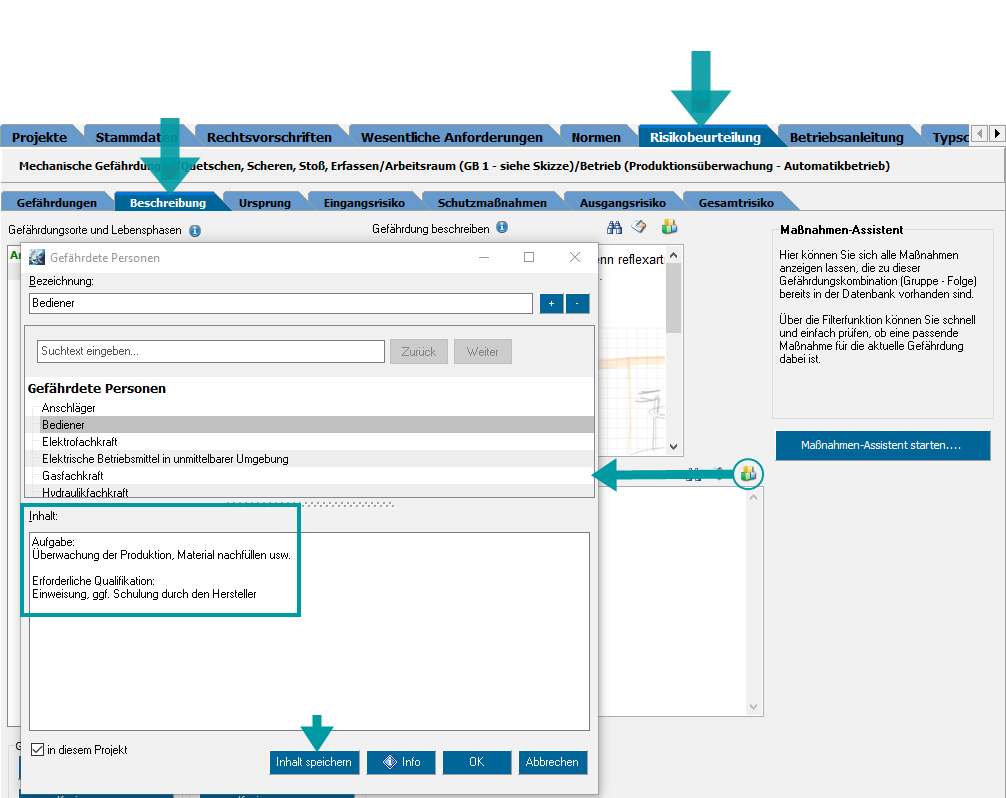Open the Info button in the dialog
Image resolution: width=1006 pixels, height=798 pixels.
[401, 762]
